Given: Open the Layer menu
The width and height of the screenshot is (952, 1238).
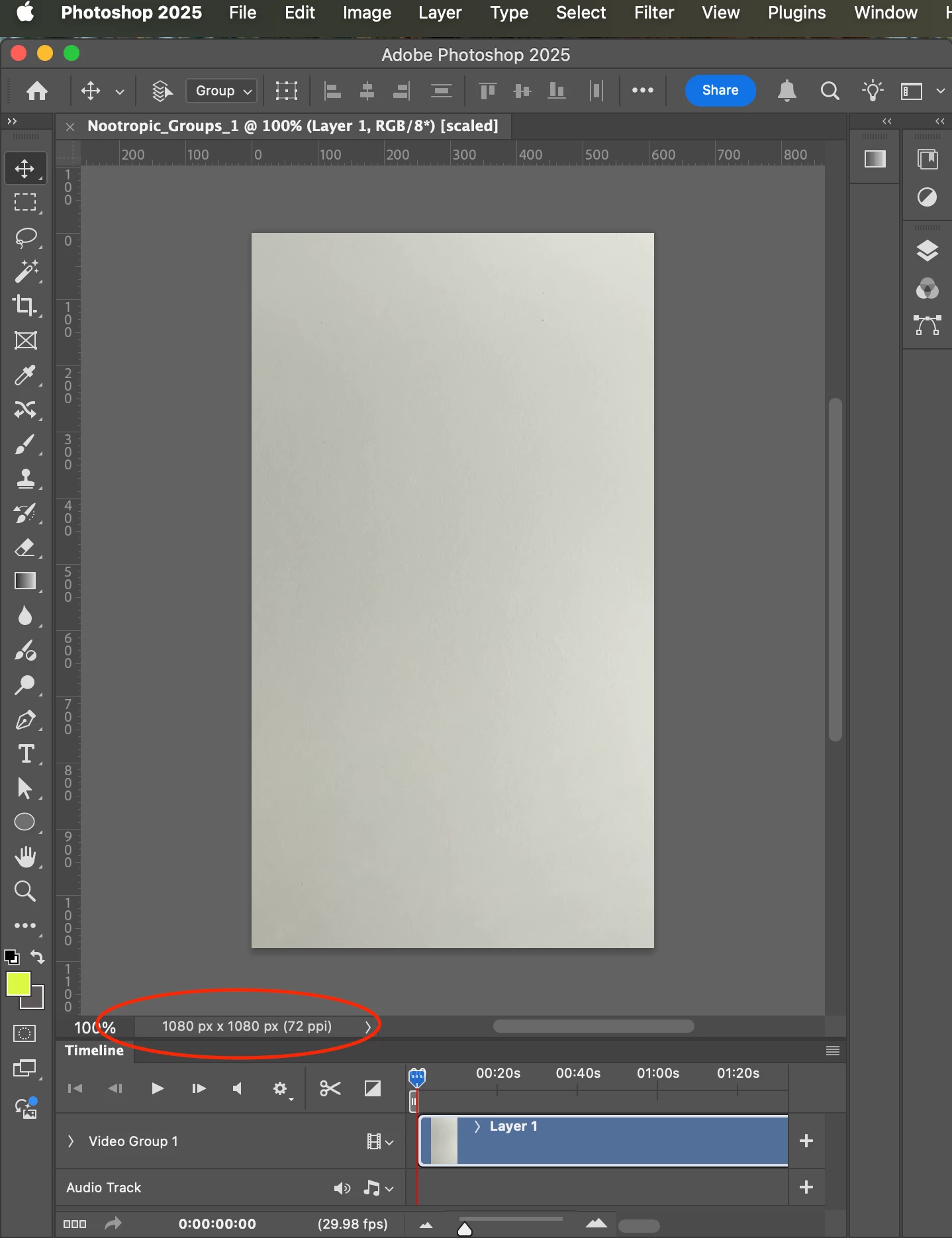Looking at the screenshot, I should [440, 13].
